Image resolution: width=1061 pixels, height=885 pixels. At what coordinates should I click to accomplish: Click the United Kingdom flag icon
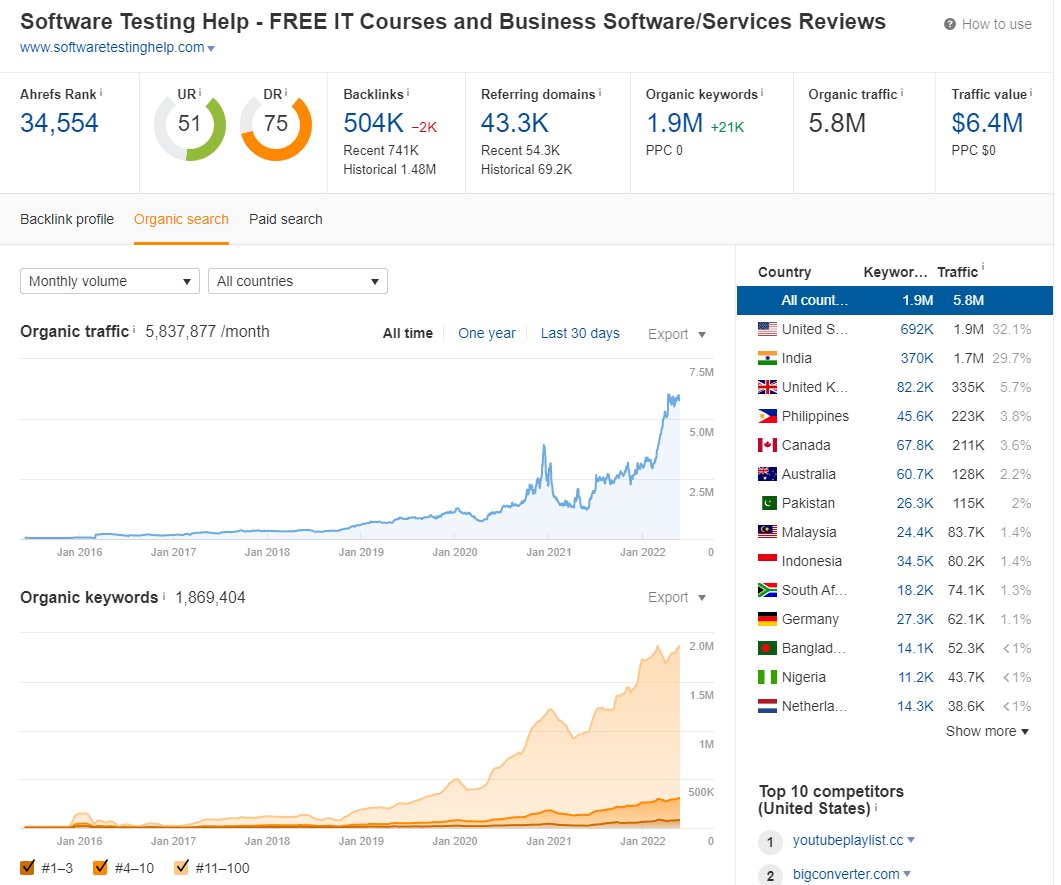click(x=766, y=387)
